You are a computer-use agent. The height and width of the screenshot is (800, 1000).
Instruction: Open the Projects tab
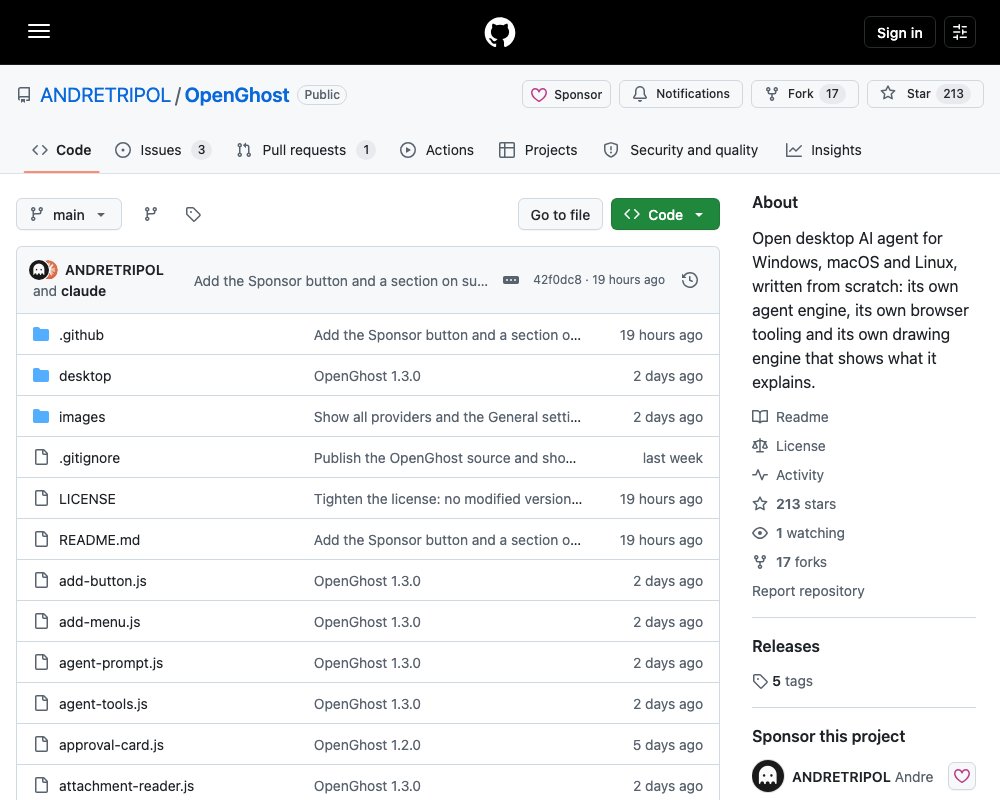(538, 150)
